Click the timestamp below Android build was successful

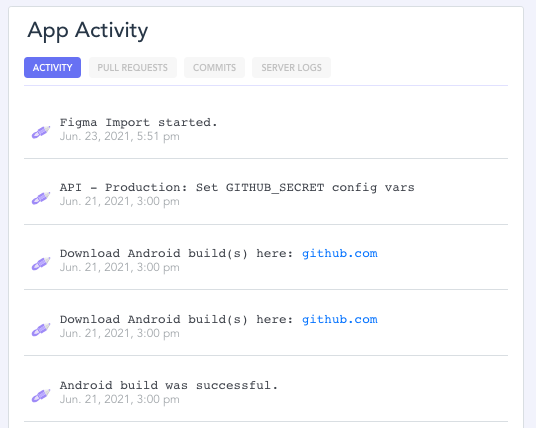click(x=120, y=399)
